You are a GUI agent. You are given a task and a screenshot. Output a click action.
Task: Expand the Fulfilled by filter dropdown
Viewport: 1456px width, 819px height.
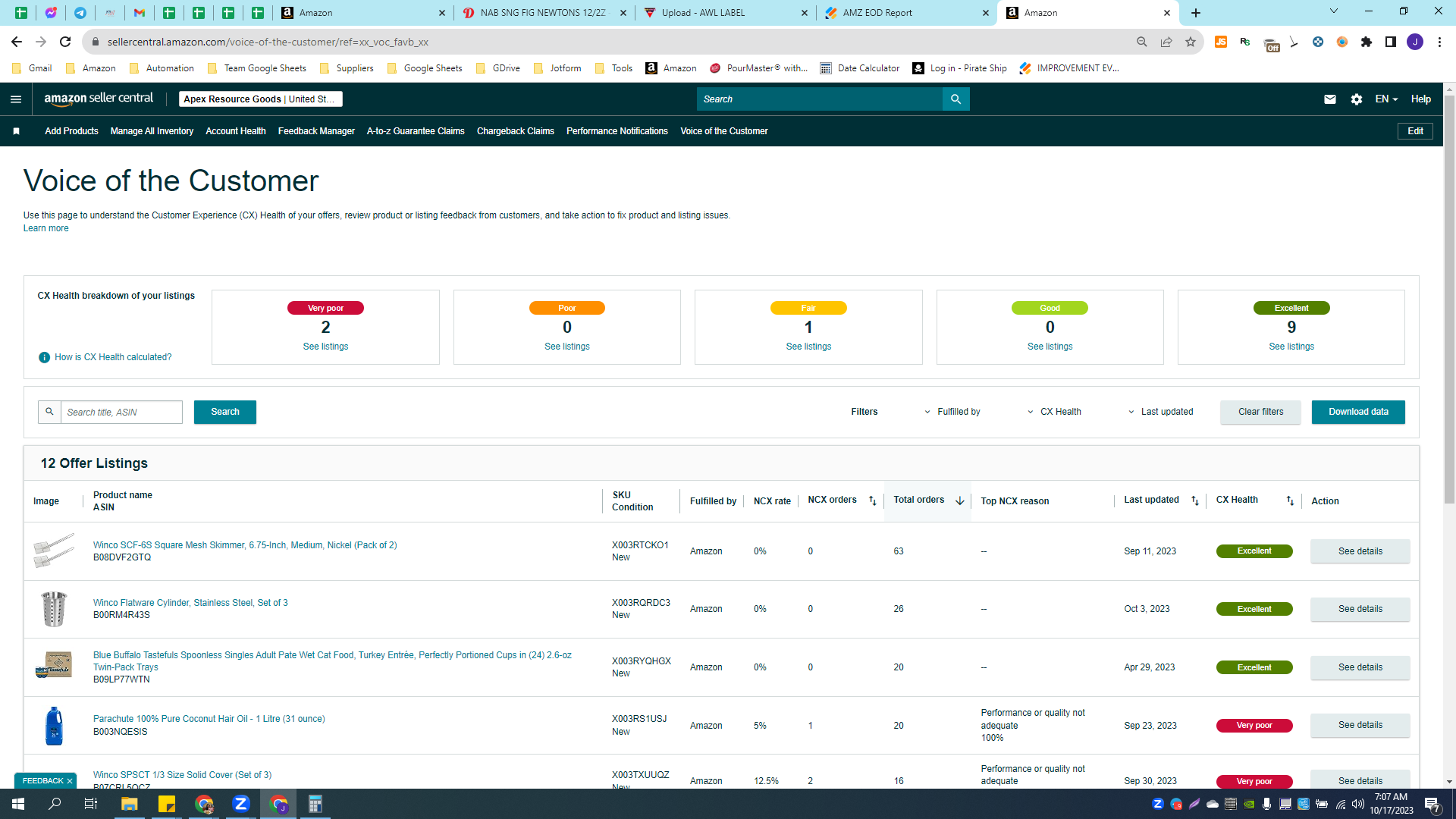[952, 412]
